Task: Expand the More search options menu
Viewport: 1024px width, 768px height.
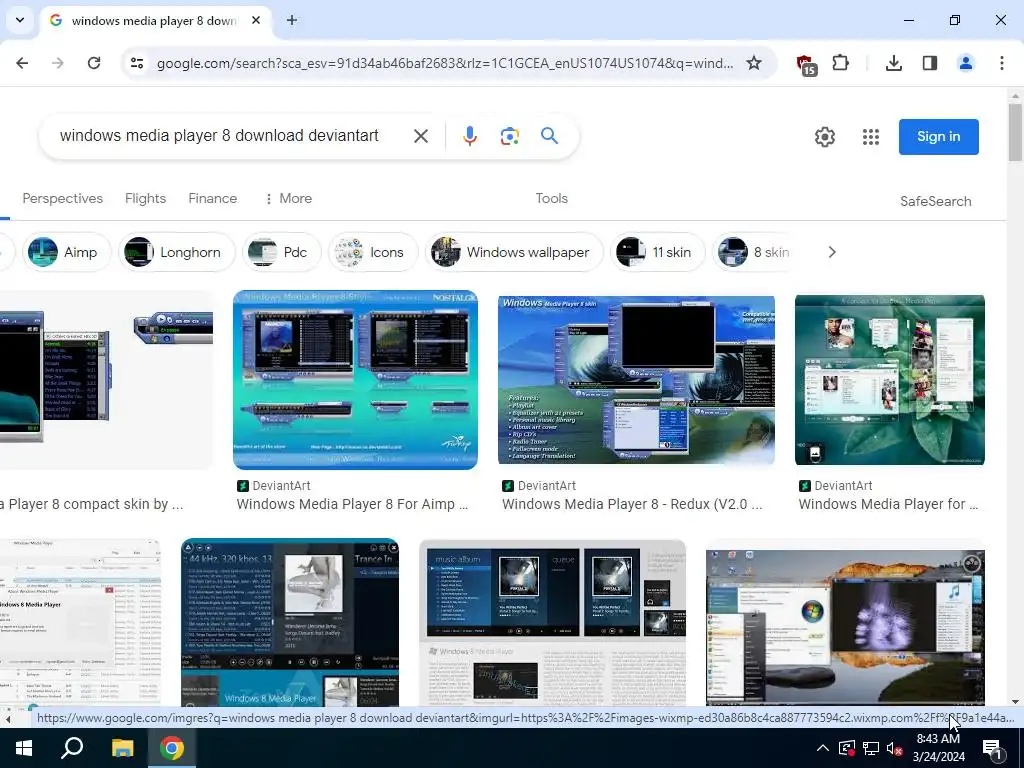Action: point(288,199)
